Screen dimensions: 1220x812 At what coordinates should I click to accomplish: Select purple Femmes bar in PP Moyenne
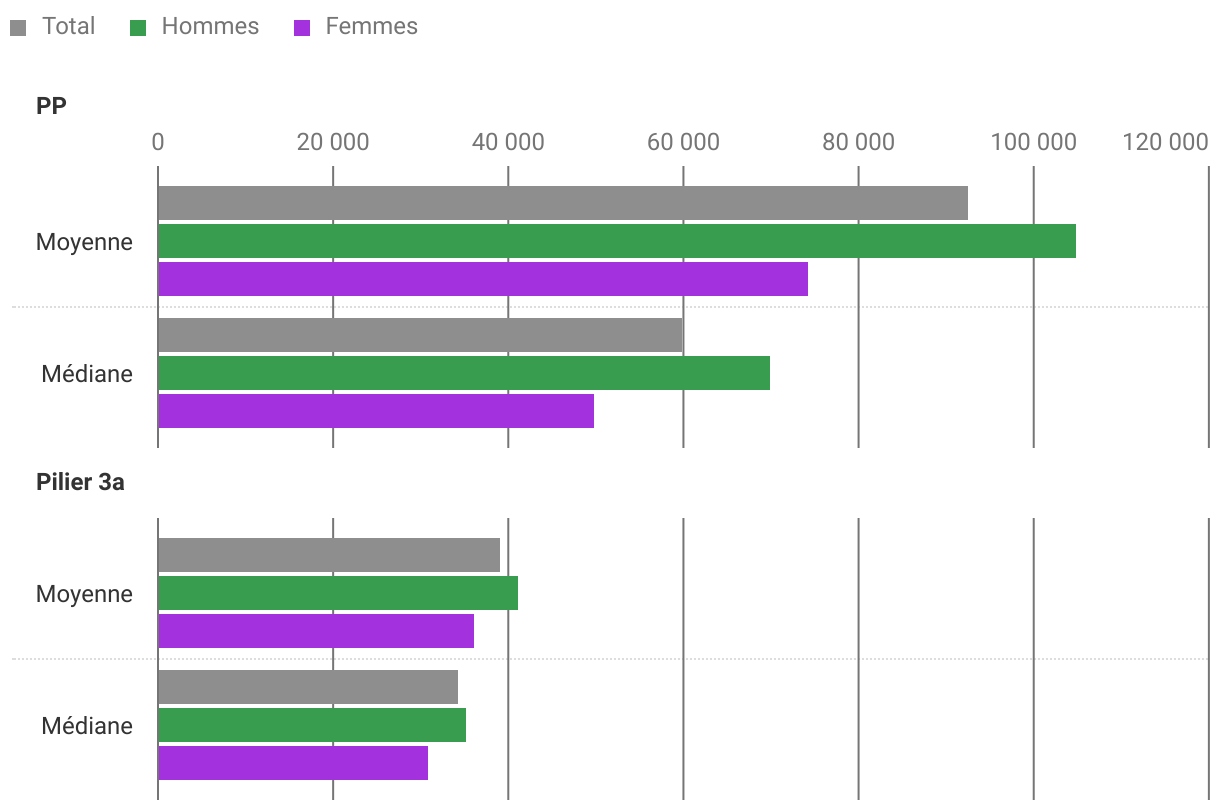482,279
